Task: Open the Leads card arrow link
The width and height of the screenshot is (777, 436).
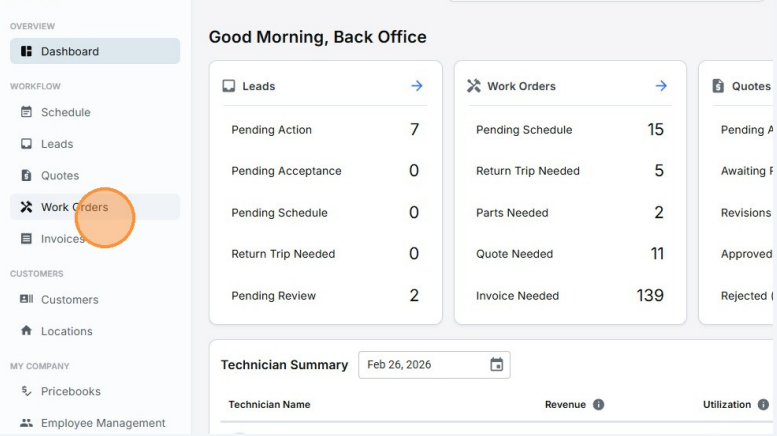Action: [416, 86]
